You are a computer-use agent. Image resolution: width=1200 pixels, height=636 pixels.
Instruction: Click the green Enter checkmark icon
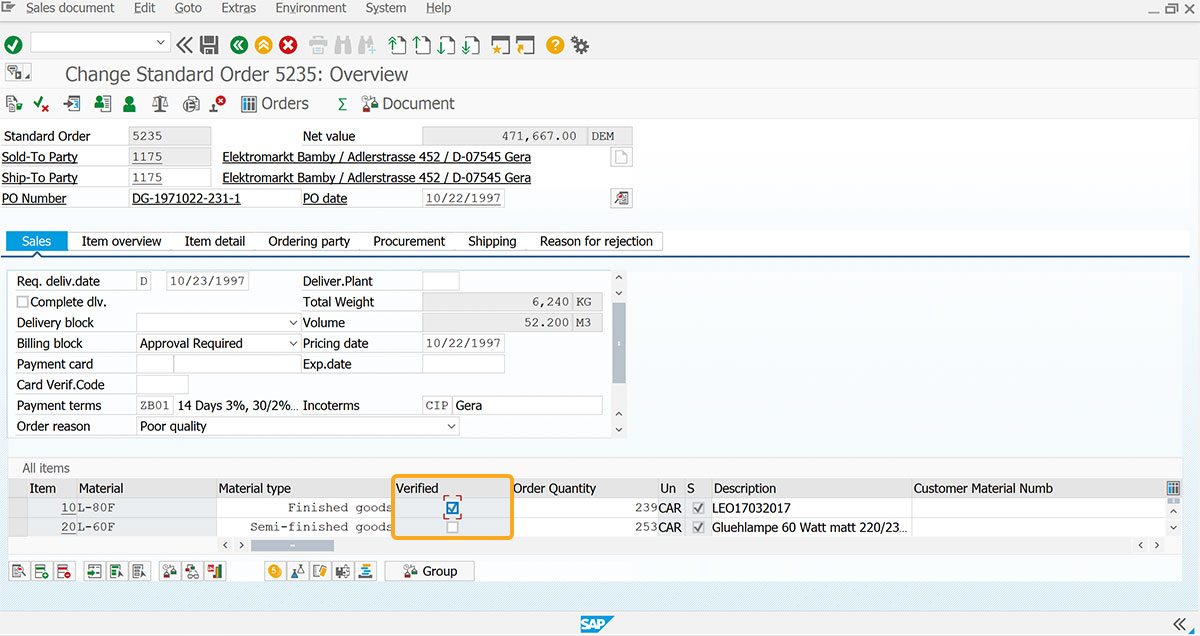click(x=13, y=44)
